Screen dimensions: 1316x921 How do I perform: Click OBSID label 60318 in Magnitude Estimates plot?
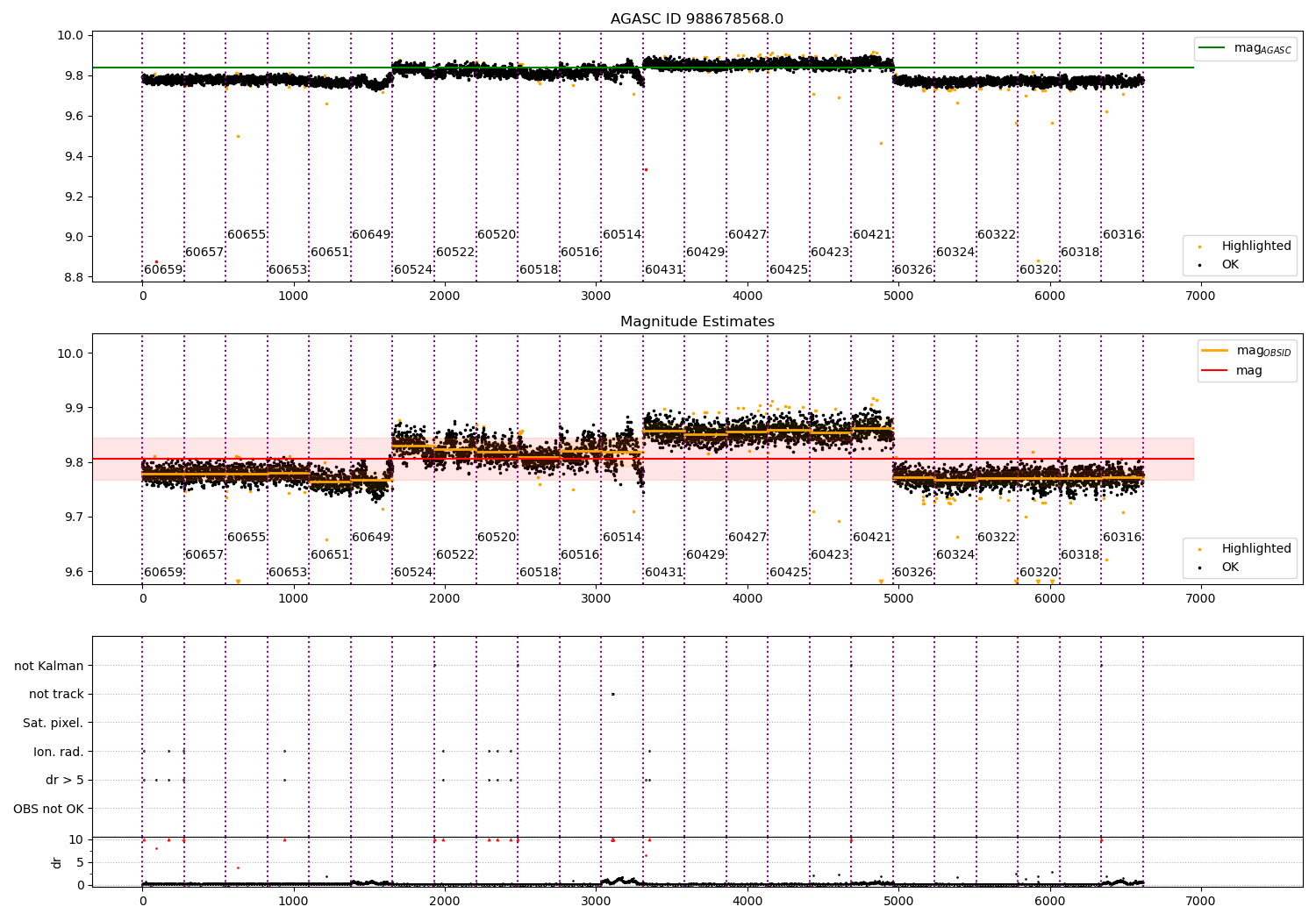point(1080,555)
